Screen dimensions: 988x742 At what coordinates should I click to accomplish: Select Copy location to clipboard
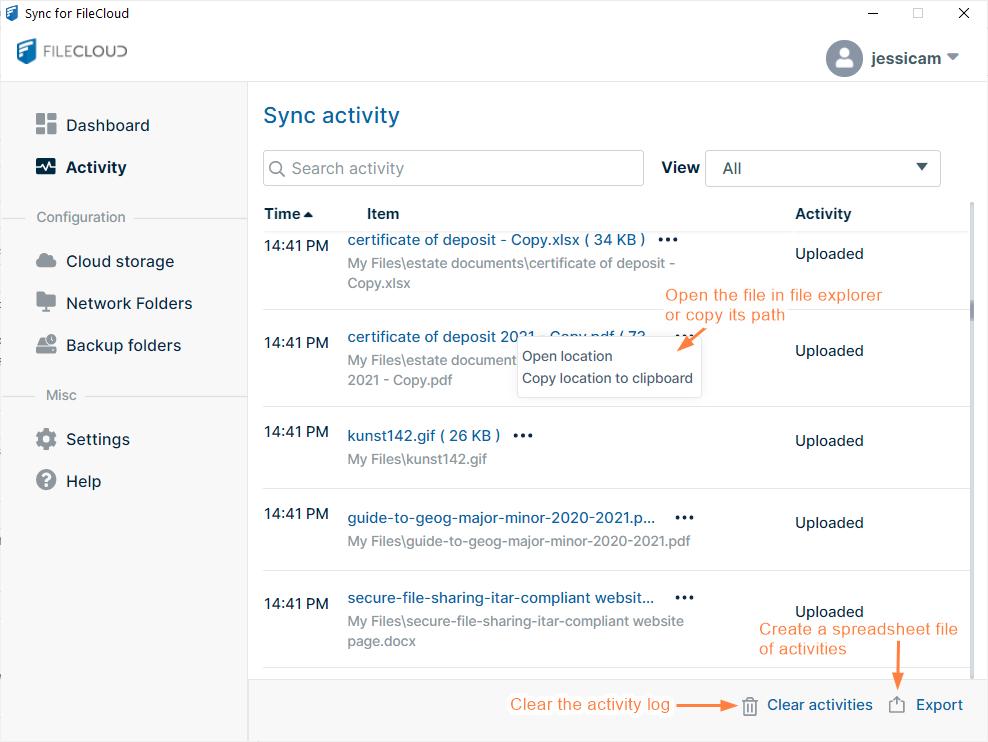tap(607, 378)
